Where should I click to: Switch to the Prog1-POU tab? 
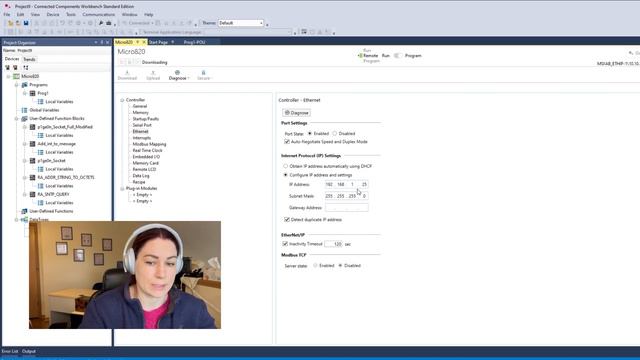coord(194,42)
